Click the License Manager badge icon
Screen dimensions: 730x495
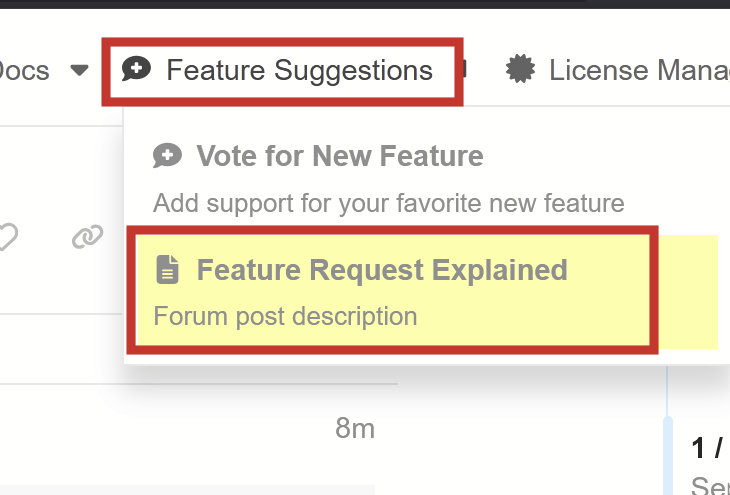click(519, 69)
